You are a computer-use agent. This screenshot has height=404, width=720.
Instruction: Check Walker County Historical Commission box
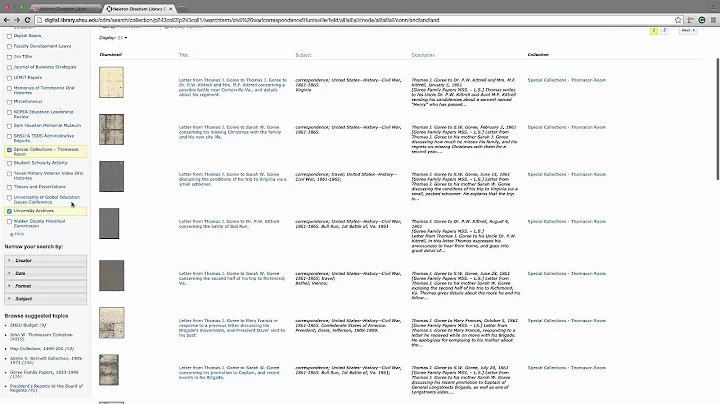(x=9, y=222)
